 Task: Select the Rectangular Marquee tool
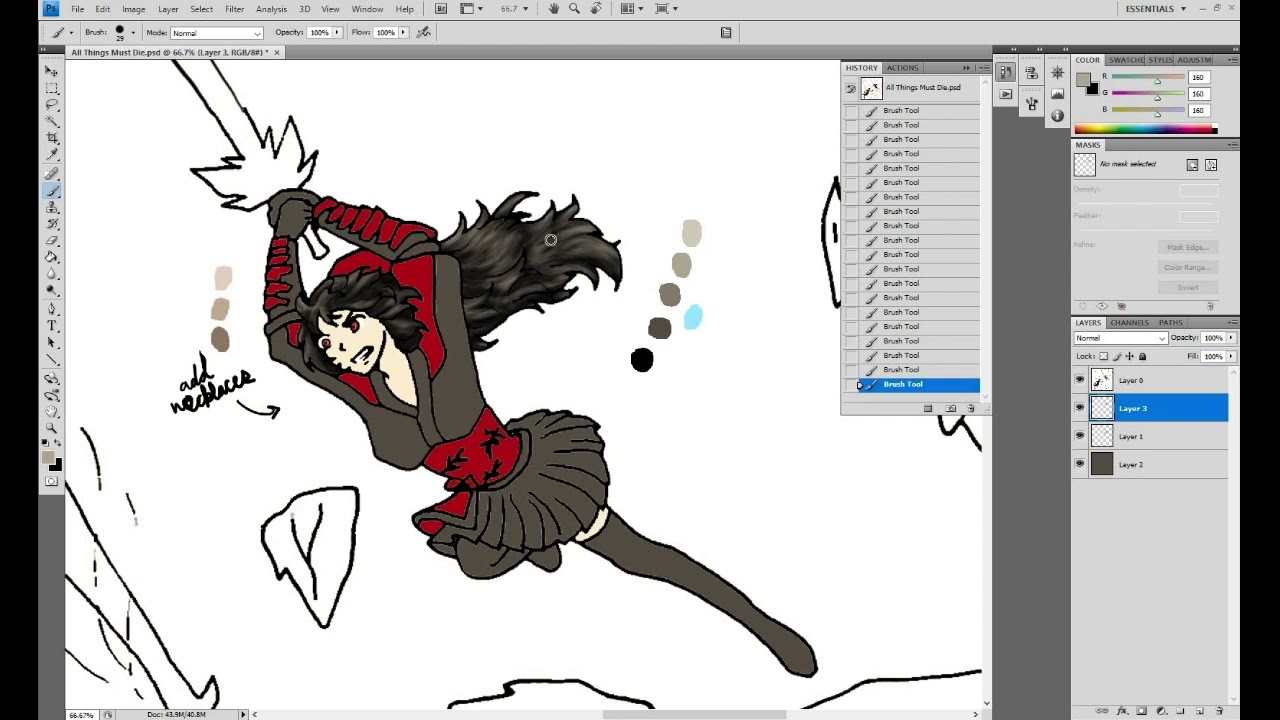click(52, 88)
